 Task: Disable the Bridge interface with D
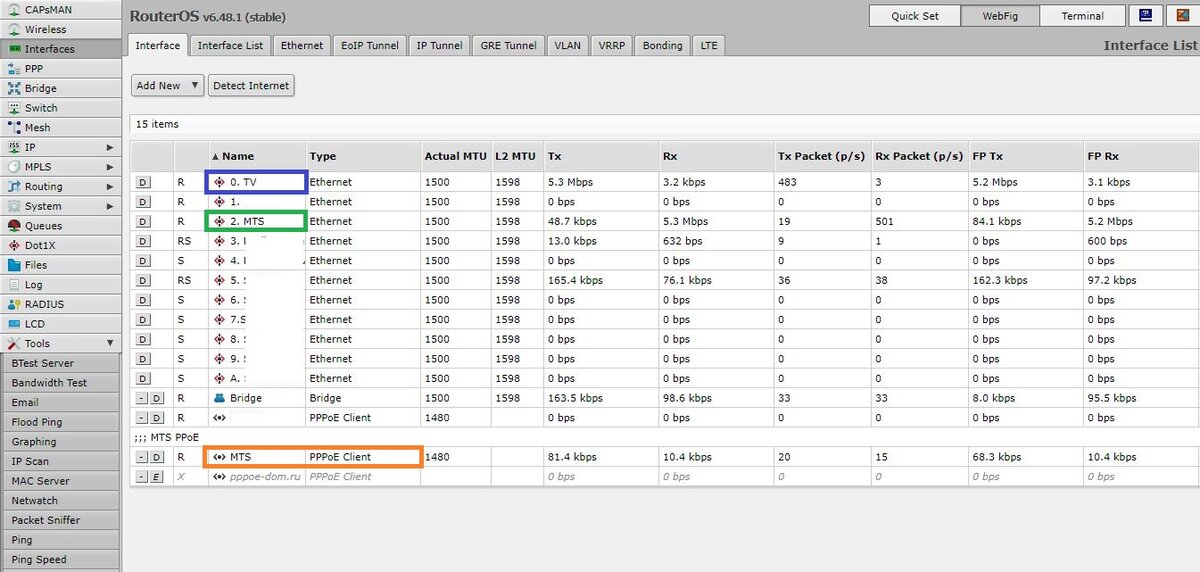point(157,398)
